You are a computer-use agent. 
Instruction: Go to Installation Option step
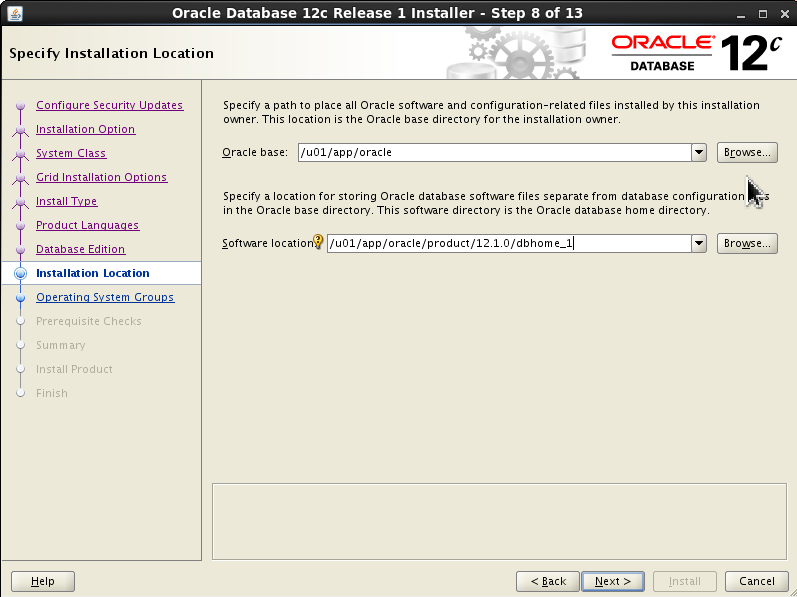(x=85, y=129)
